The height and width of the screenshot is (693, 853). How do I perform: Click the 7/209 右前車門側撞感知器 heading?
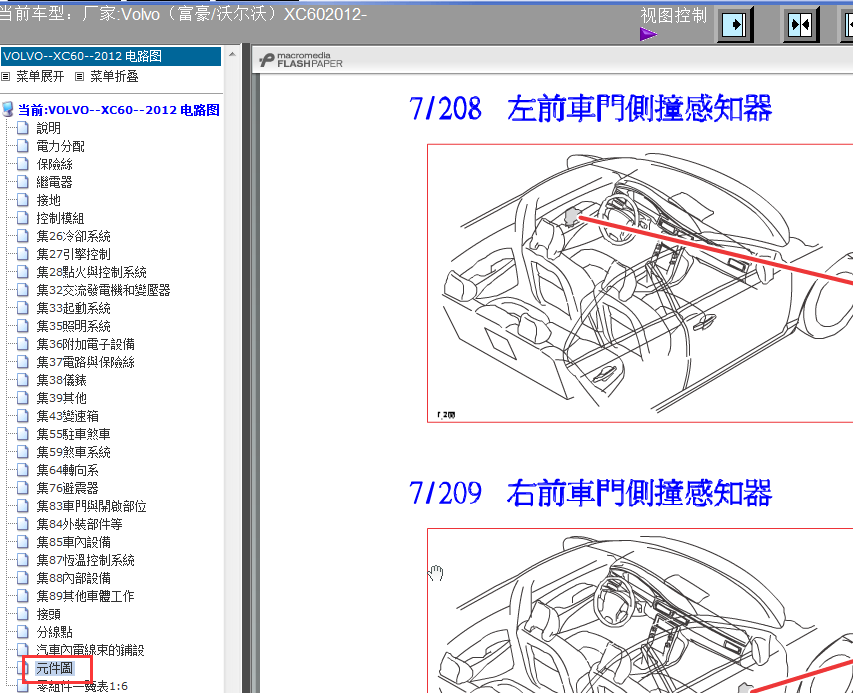(590, 493)
